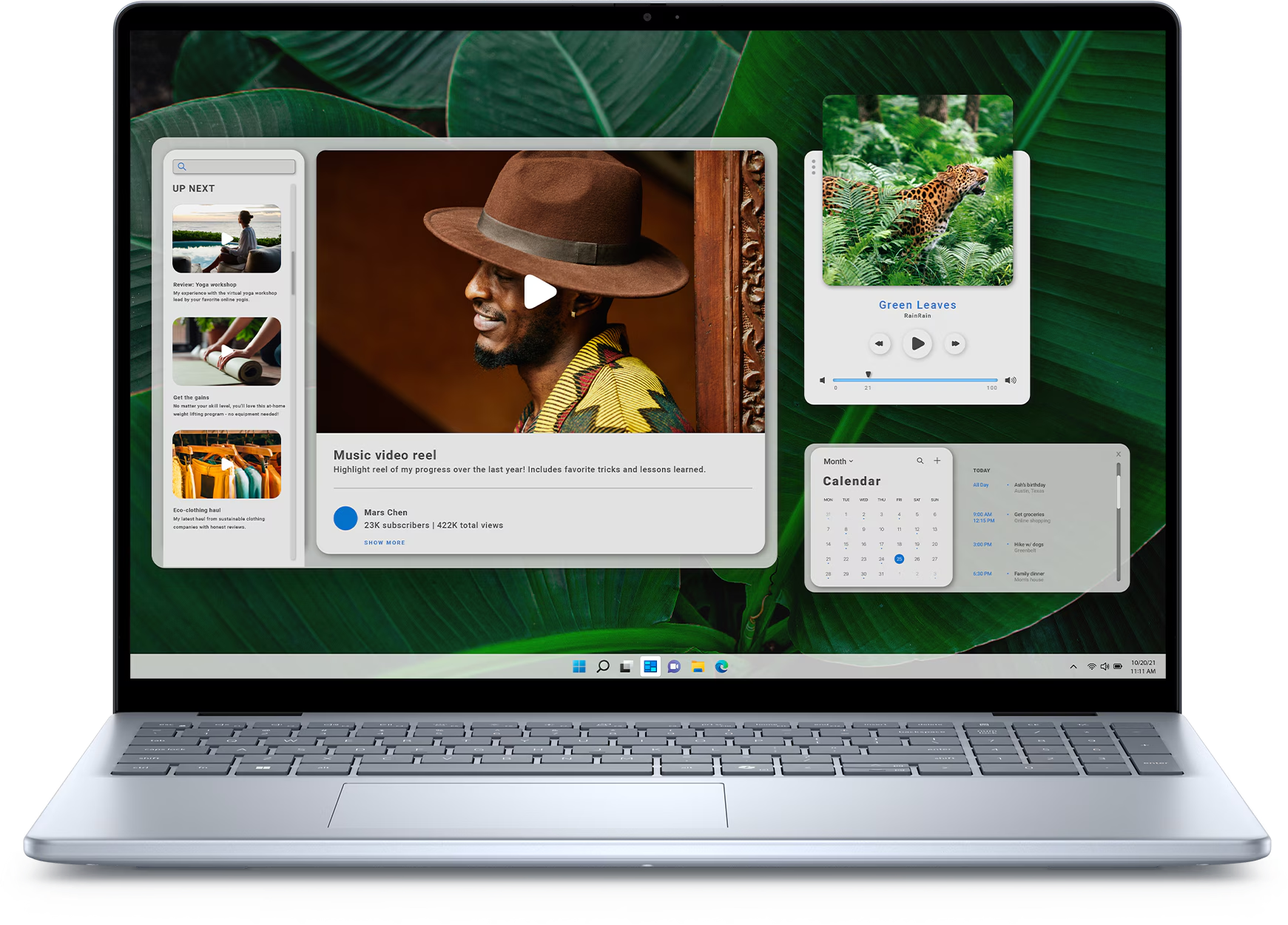The width and height of the screenshot is (1288, 925).
Task: Play the Music video reel
Action: click(540, 292)
